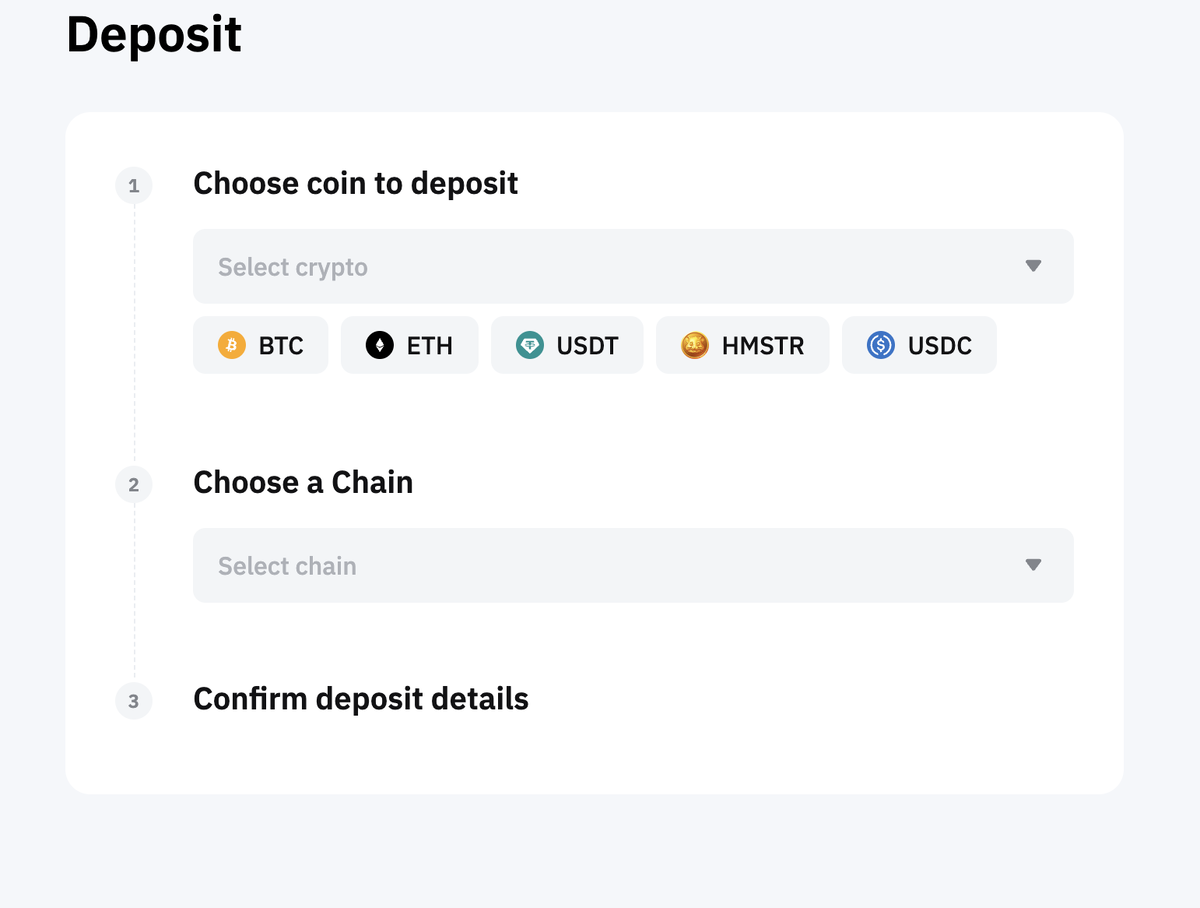Click the step 2 number circle
1200x908 pixels.
(134, 485)
